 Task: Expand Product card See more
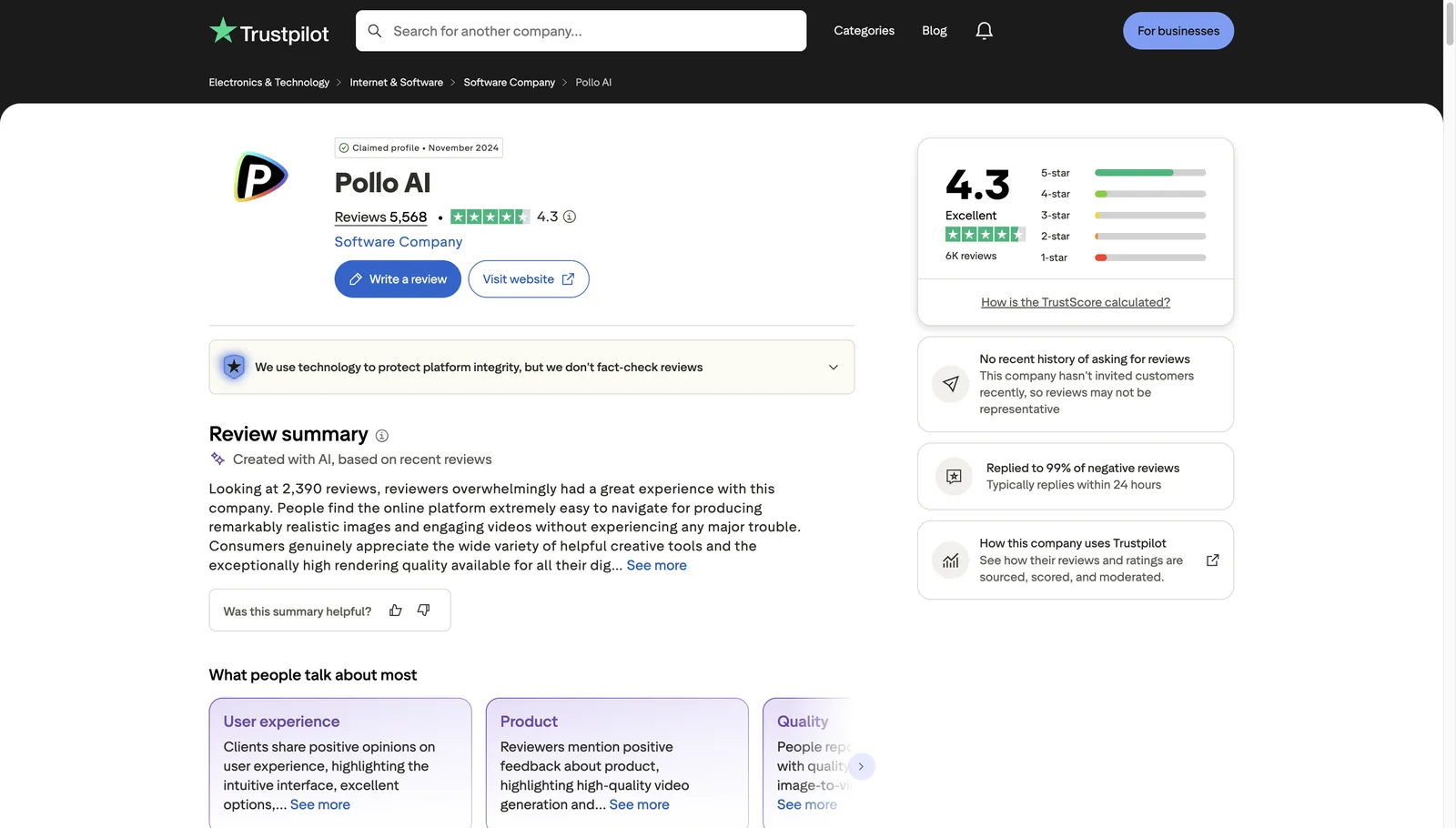[x=639, y=804]
